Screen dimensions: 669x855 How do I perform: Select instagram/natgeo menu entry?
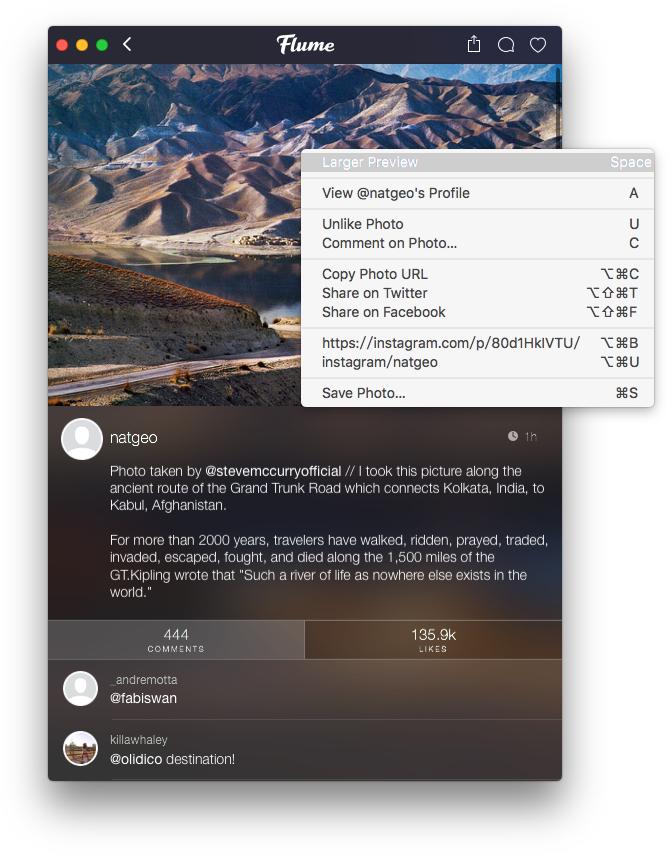477,362
